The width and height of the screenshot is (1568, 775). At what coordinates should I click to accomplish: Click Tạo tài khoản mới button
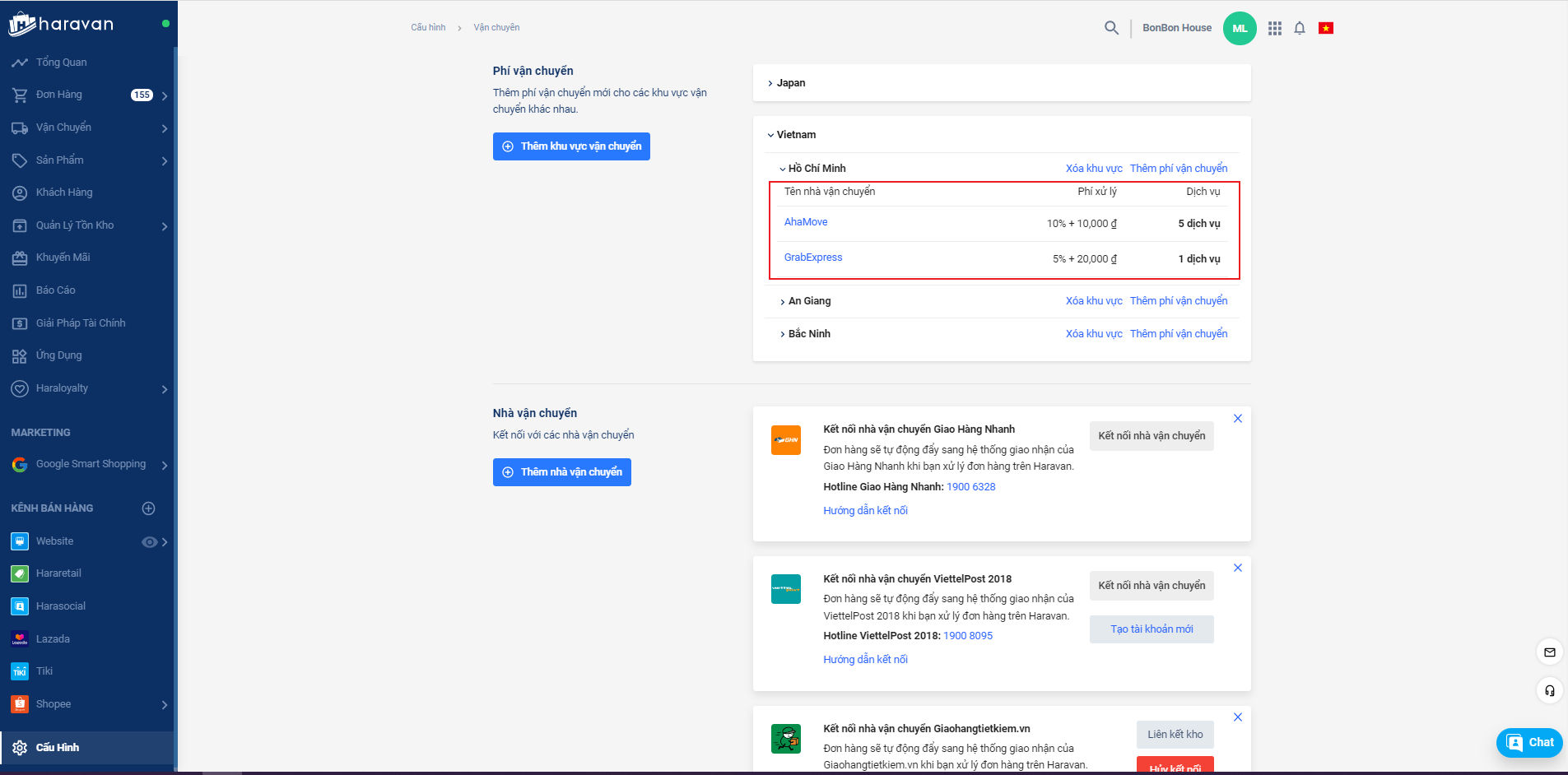pos(1151,629)
